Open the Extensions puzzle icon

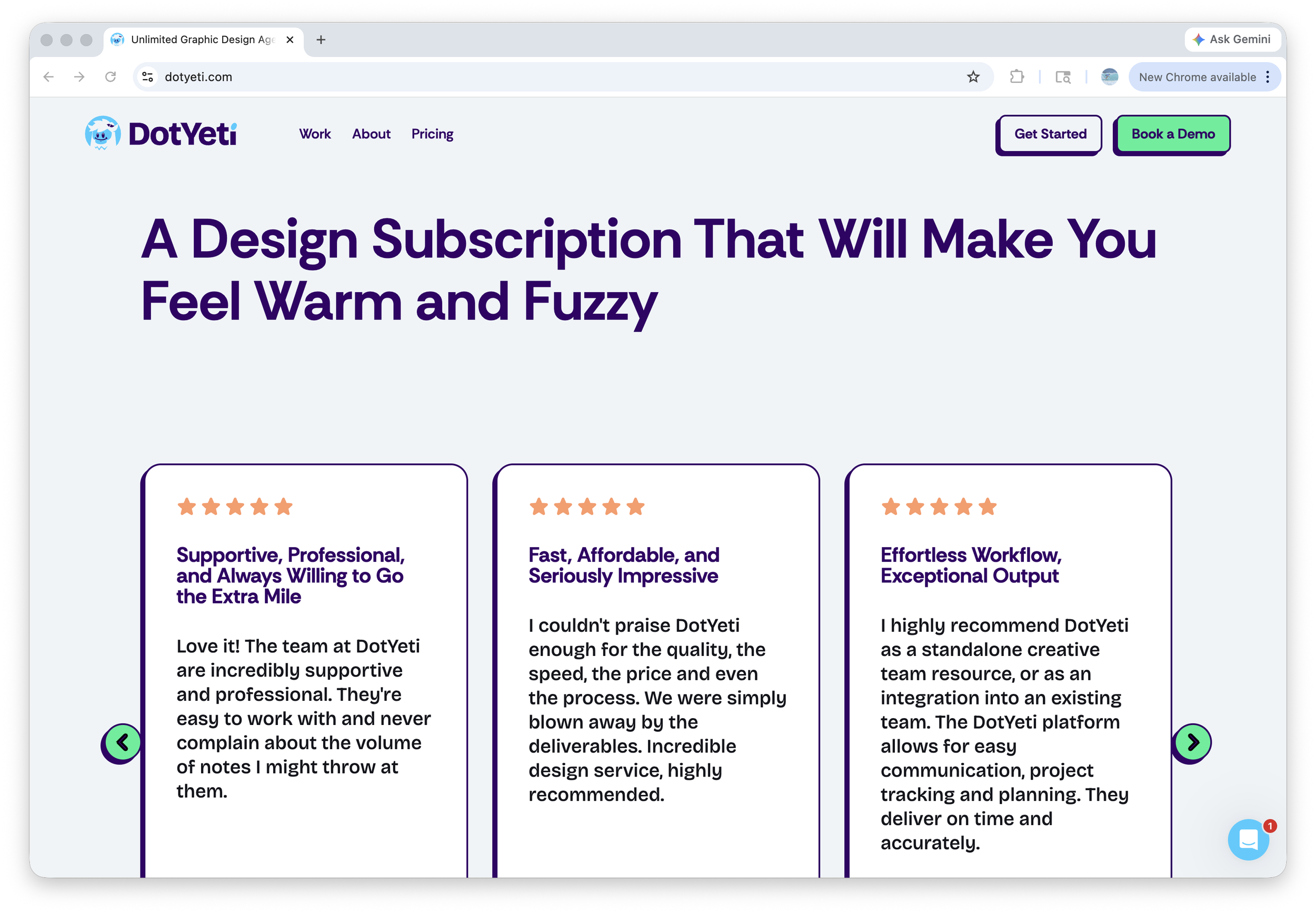tap(1016, 77)
